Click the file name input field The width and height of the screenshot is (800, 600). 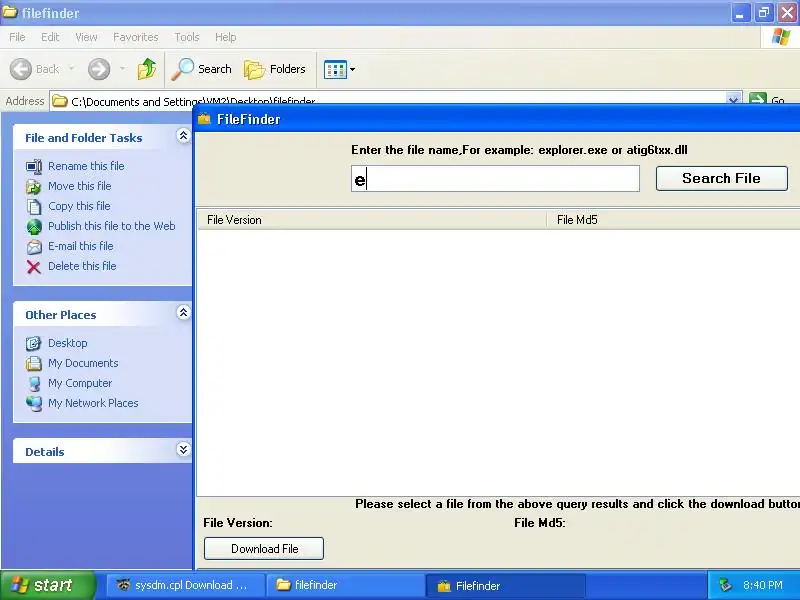point(495,179)
